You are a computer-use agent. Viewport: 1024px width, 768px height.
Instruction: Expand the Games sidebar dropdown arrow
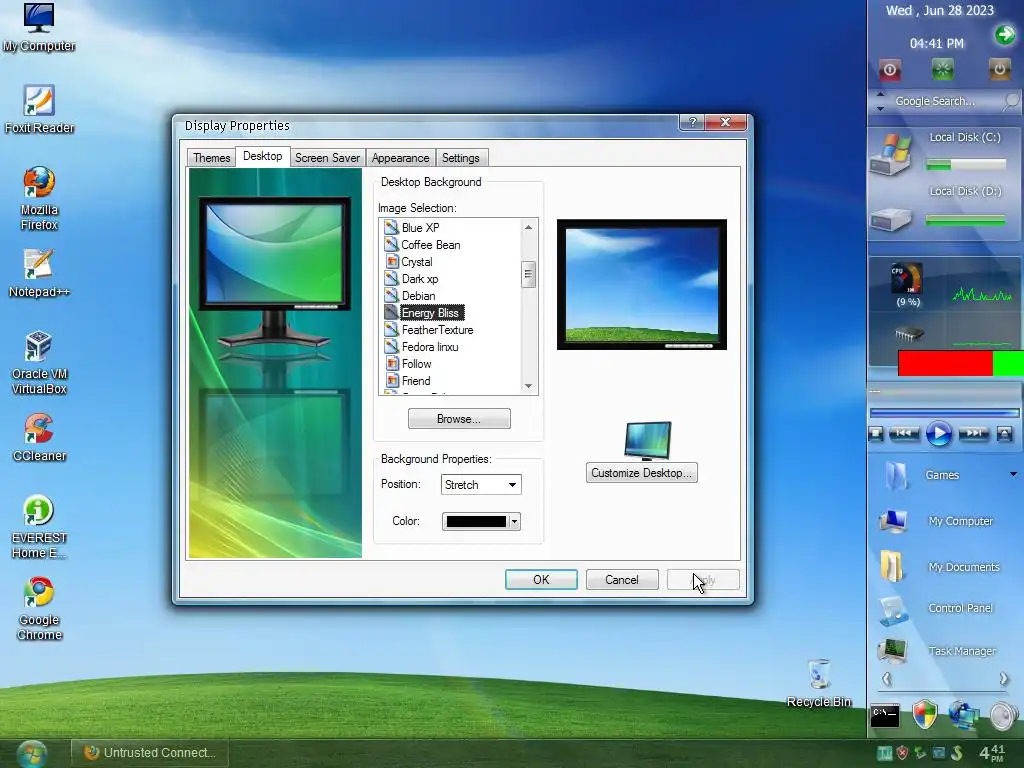pos(1014,474)
